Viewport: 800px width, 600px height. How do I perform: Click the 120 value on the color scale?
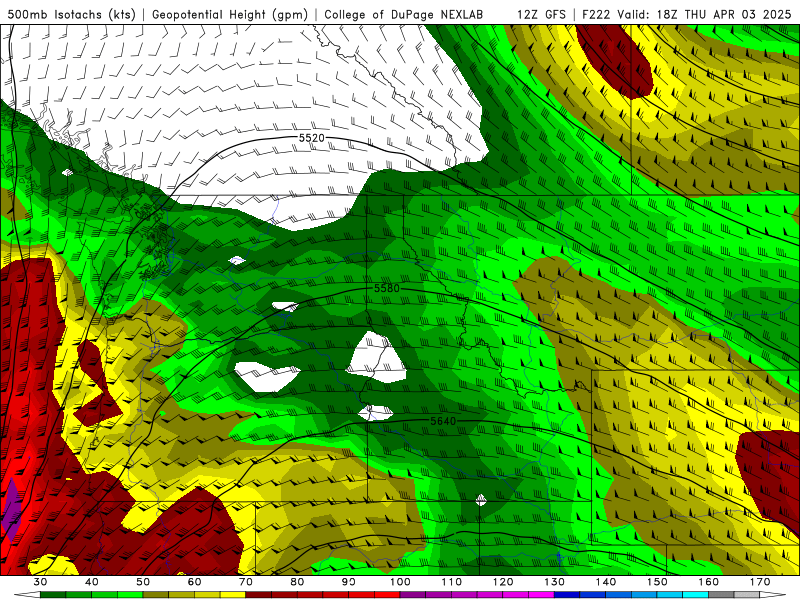tap(503, 582)
